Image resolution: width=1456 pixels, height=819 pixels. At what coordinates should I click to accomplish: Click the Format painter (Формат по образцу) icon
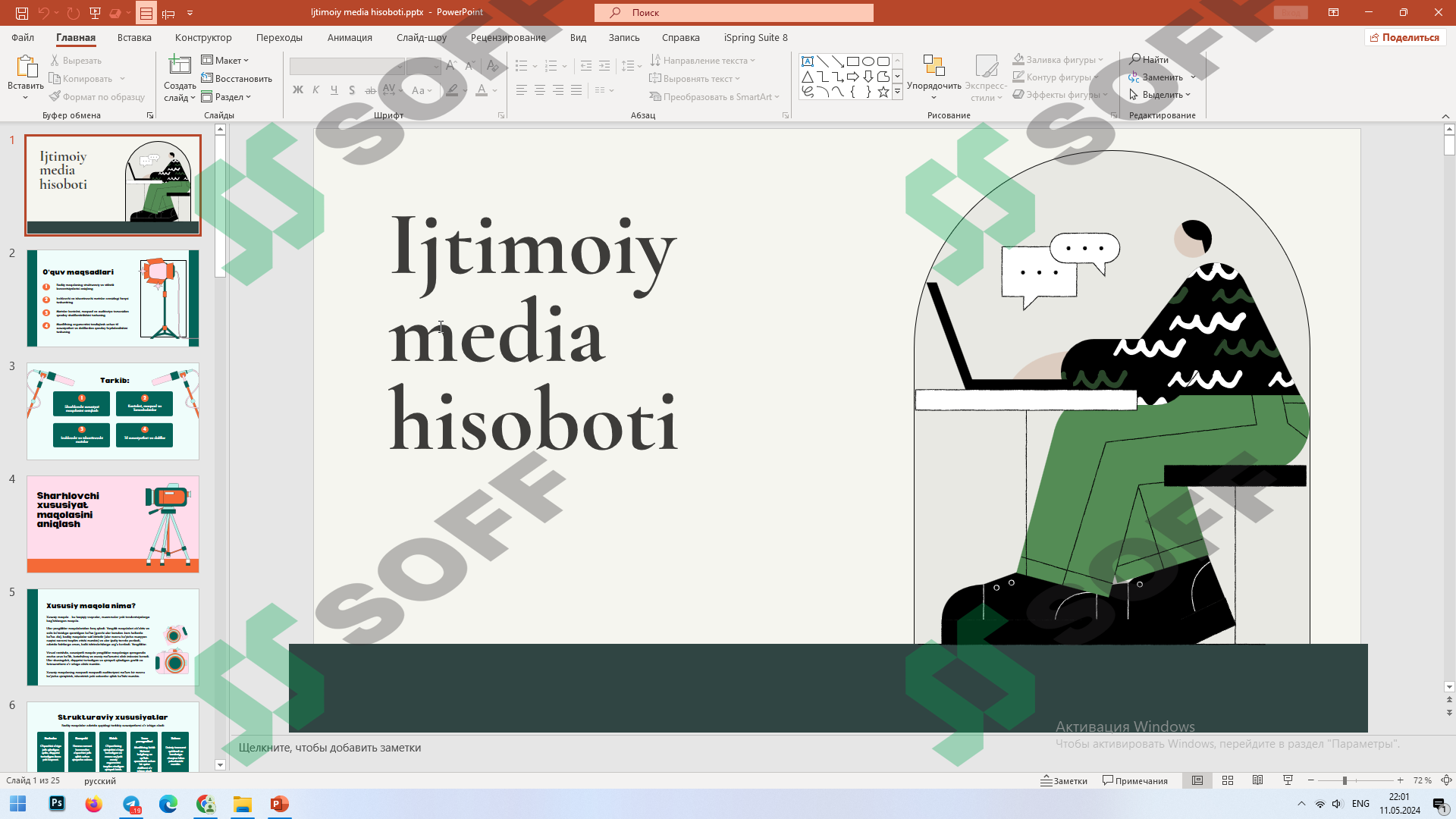(x=55, y=96)
